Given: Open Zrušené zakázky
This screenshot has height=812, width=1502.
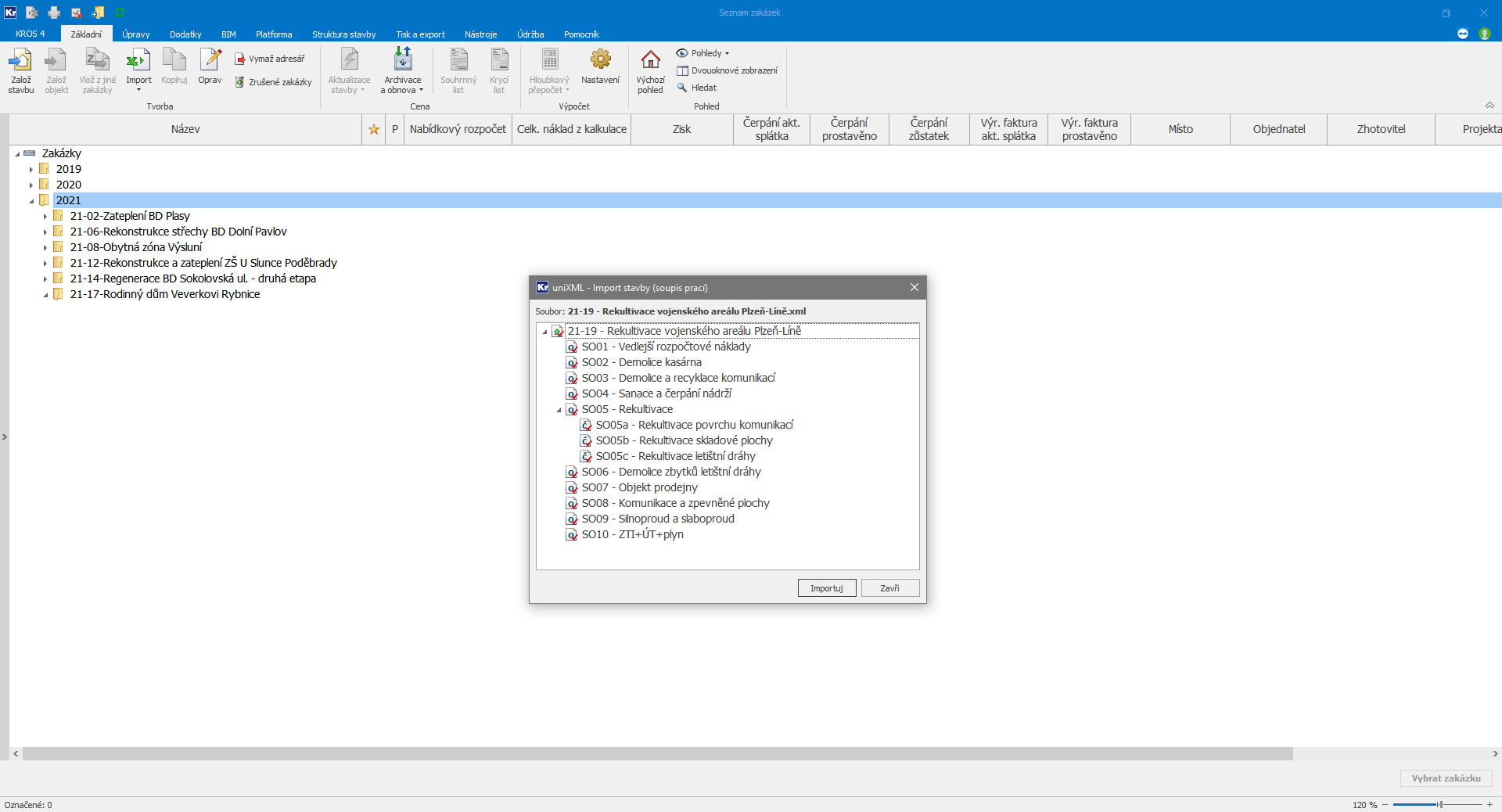Looking at the screenshot, I should (x=273, y=82).
